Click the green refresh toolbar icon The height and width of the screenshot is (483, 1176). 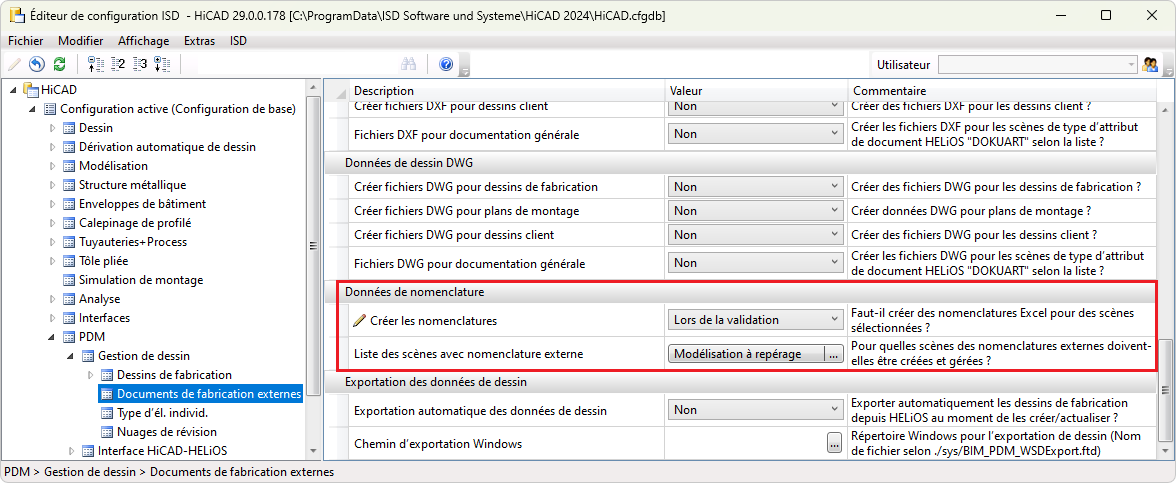[x=60, y=64]
